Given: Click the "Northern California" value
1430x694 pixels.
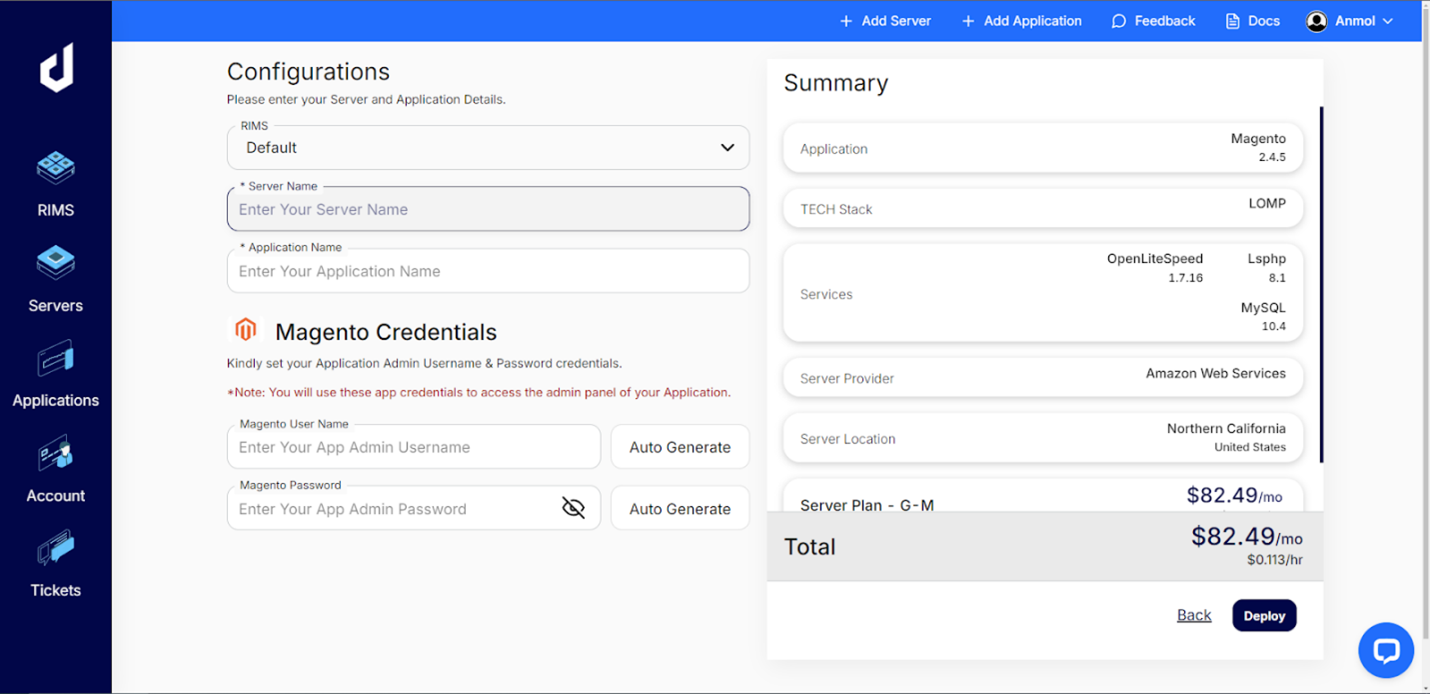Looking at the screenshot, I should coord(1226,428).
